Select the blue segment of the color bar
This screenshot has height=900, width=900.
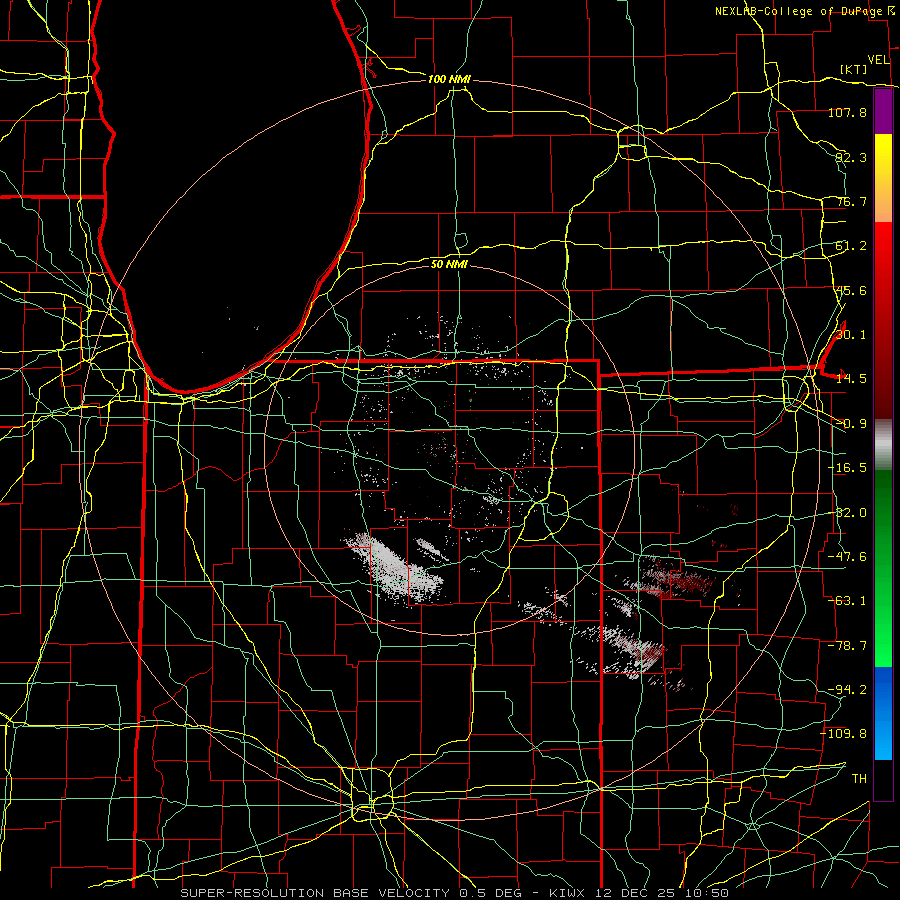tap(883, 713)
